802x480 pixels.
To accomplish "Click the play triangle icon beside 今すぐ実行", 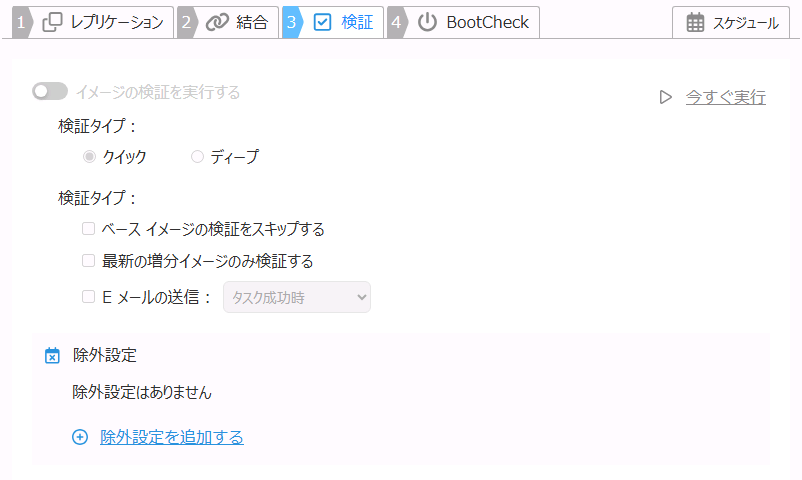I will (x=666, y=97).
